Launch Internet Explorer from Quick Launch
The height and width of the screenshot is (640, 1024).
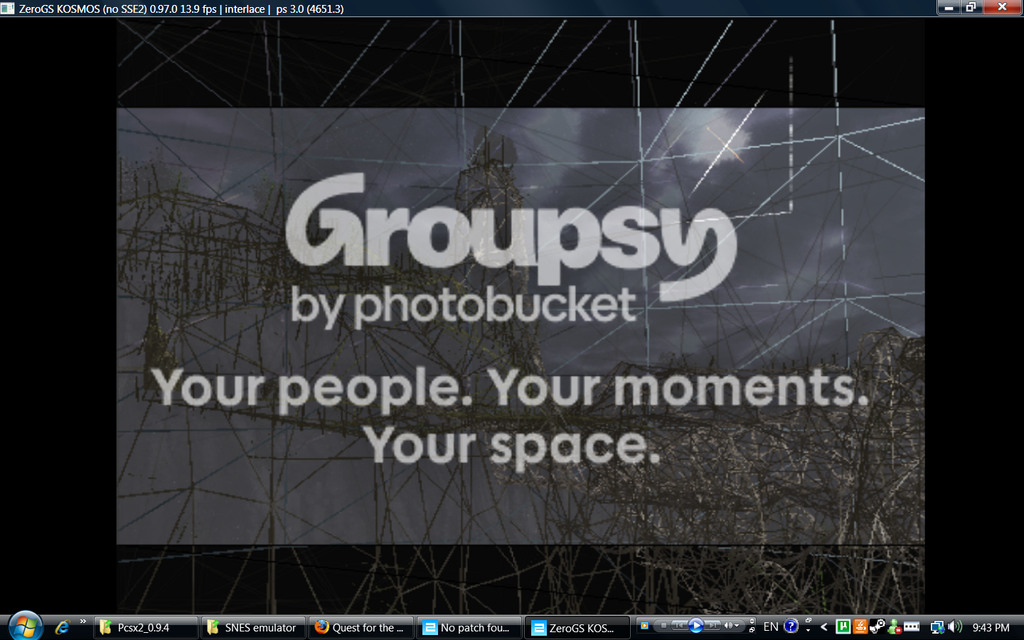coord(62,627)
